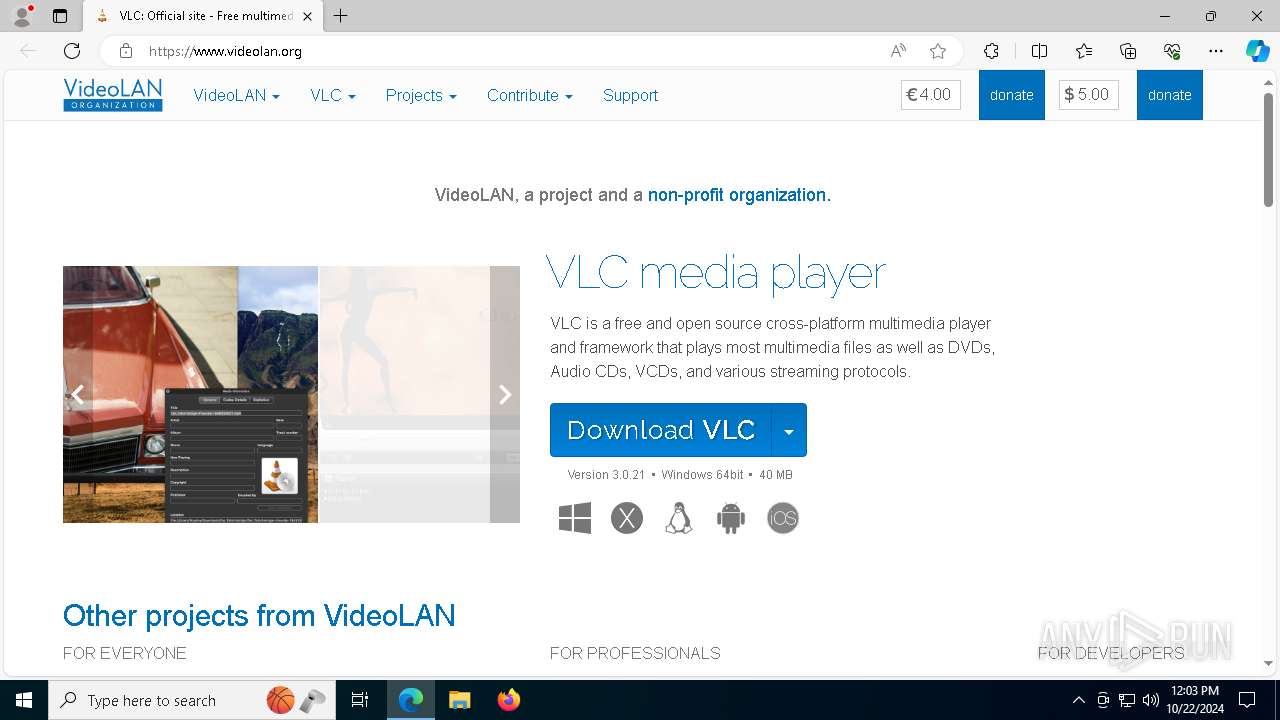Open the VideoLAN Organization logo

pos(113,95)
